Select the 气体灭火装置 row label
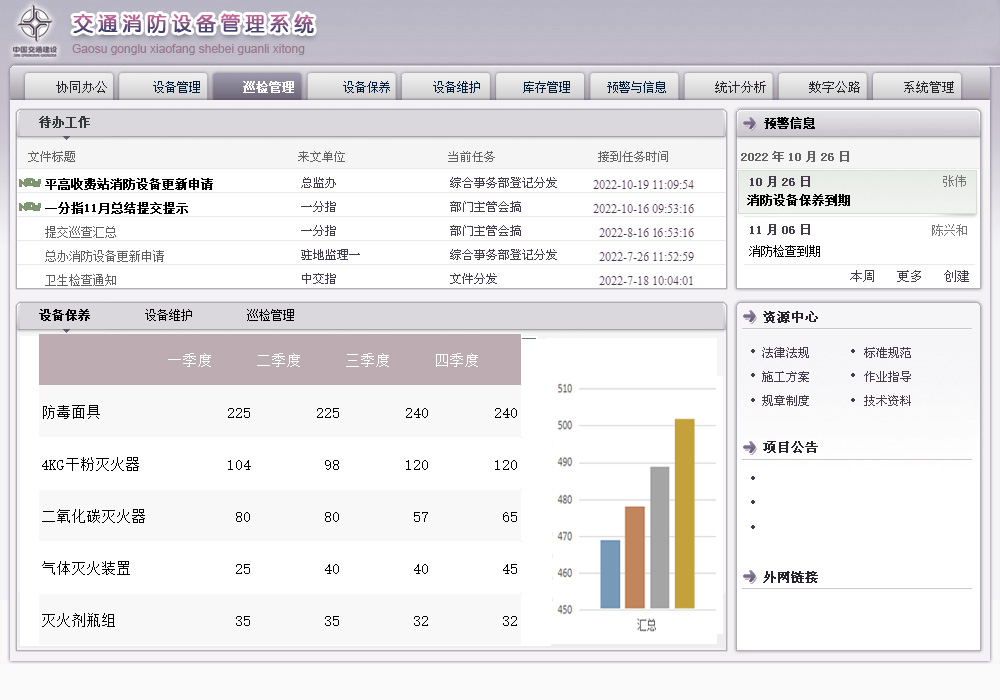Screen dimensions: 1000x700 pyautogui.click(x=85, y=569)
